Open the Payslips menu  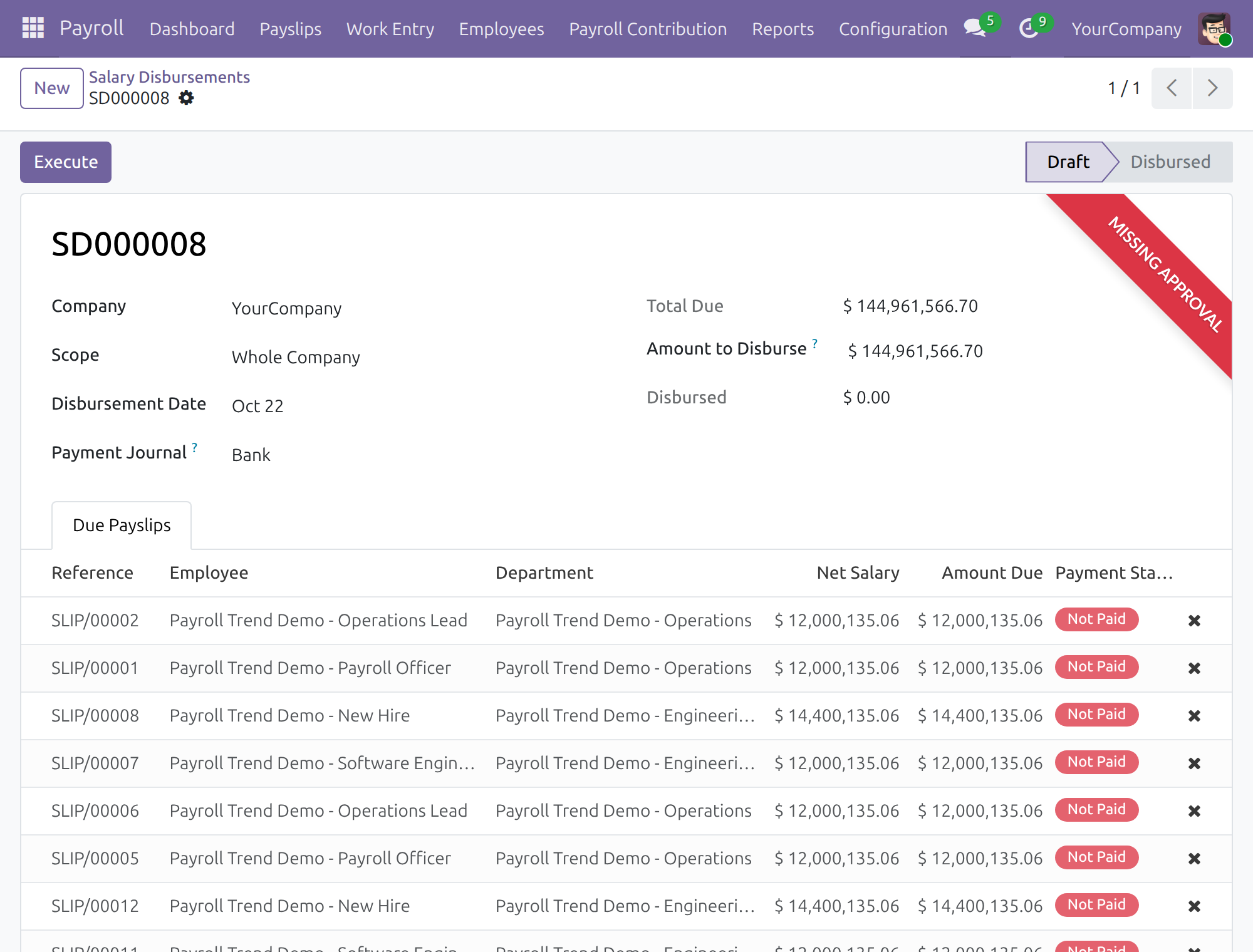point(290,29)
